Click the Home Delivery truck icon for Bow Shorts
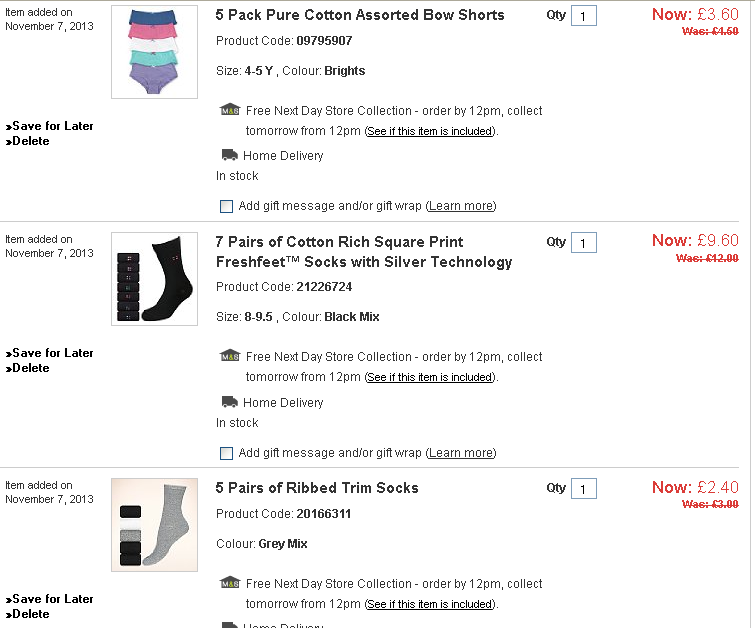 (x=229, y=155)
